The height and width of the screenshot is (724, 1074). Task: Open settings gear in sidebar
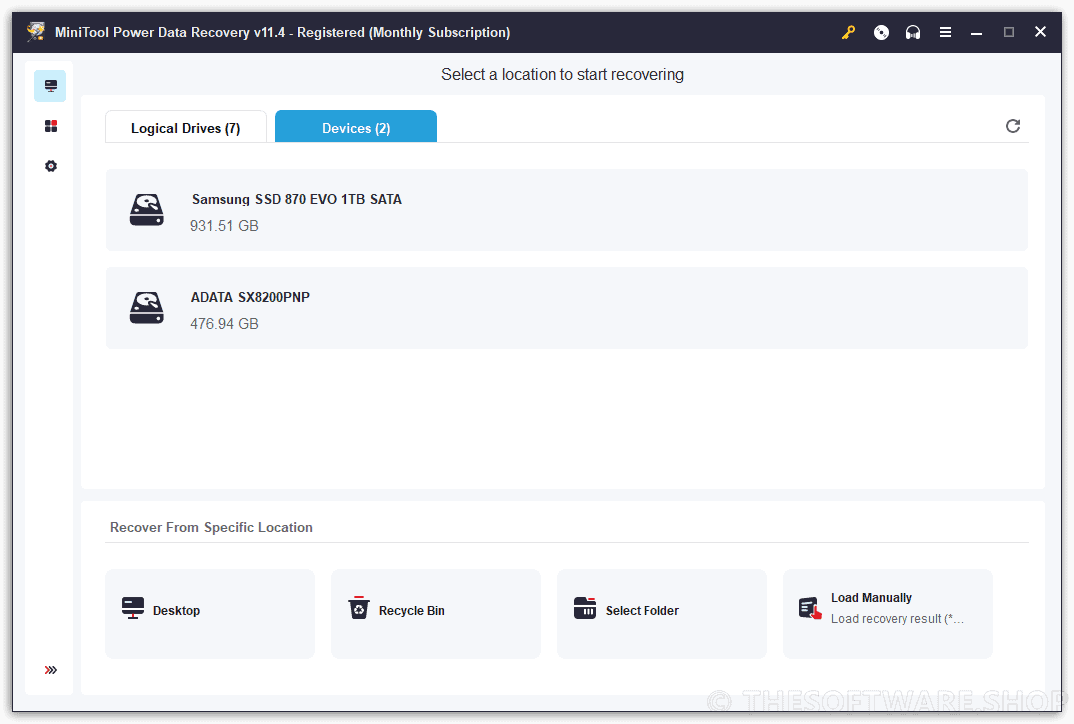[x=51, y=166]
